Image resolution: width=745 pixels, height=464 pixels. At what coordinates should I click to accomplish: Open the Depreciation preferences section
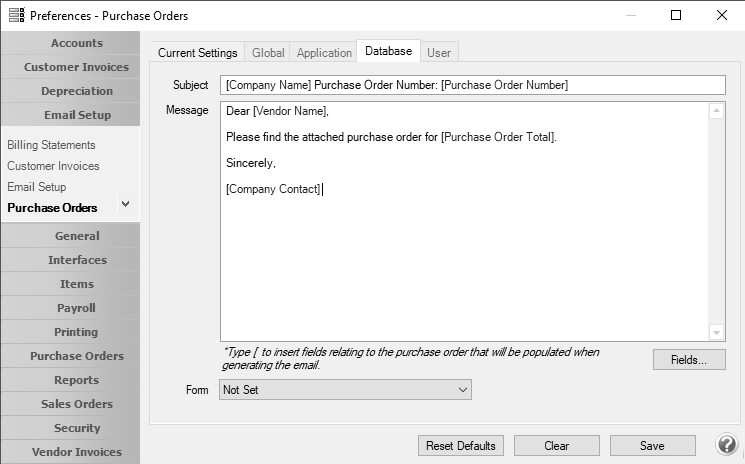pyautogui.click(x=77, y=91)
